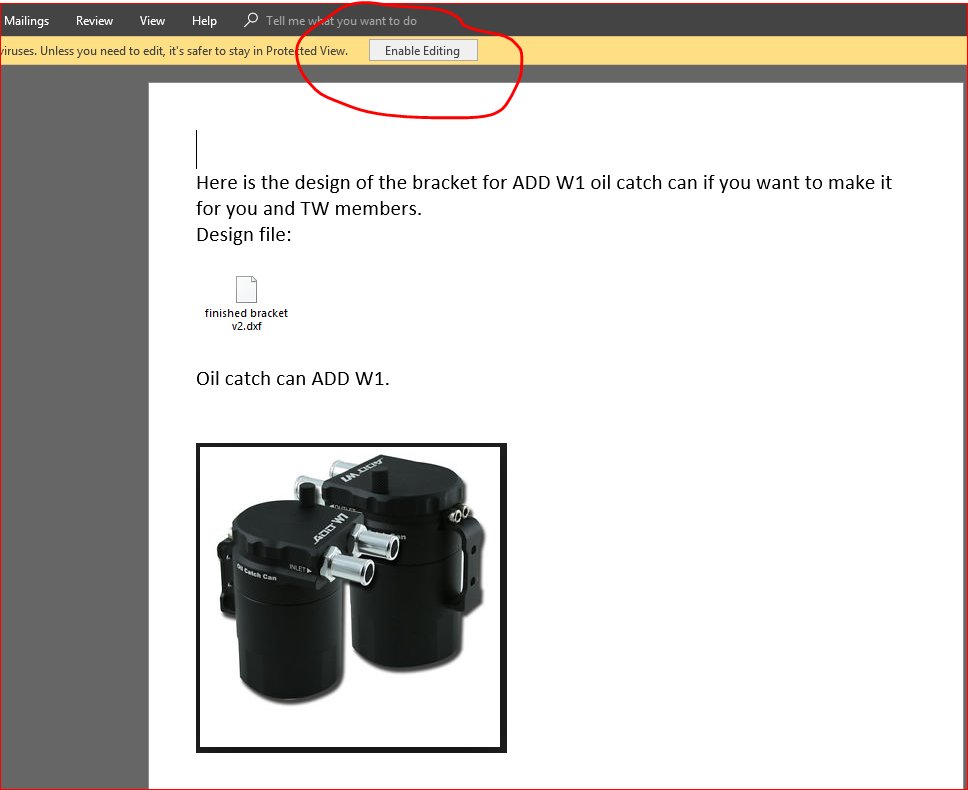Switch to the View ribbon tab

click(x=152, y=21)
